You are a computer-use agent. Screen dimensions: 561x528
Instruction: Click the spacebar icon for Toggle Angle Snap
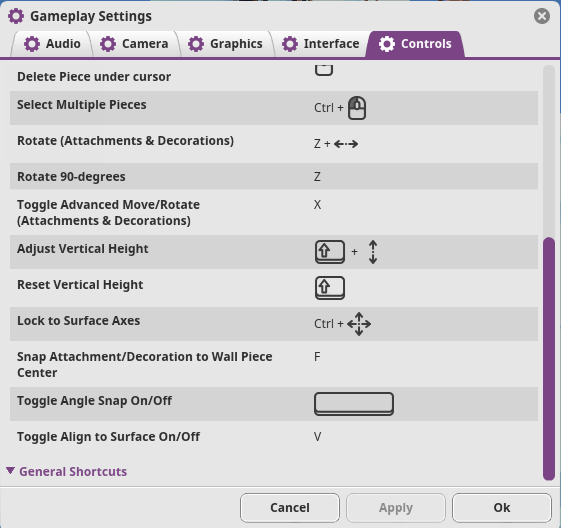point(354,404)
